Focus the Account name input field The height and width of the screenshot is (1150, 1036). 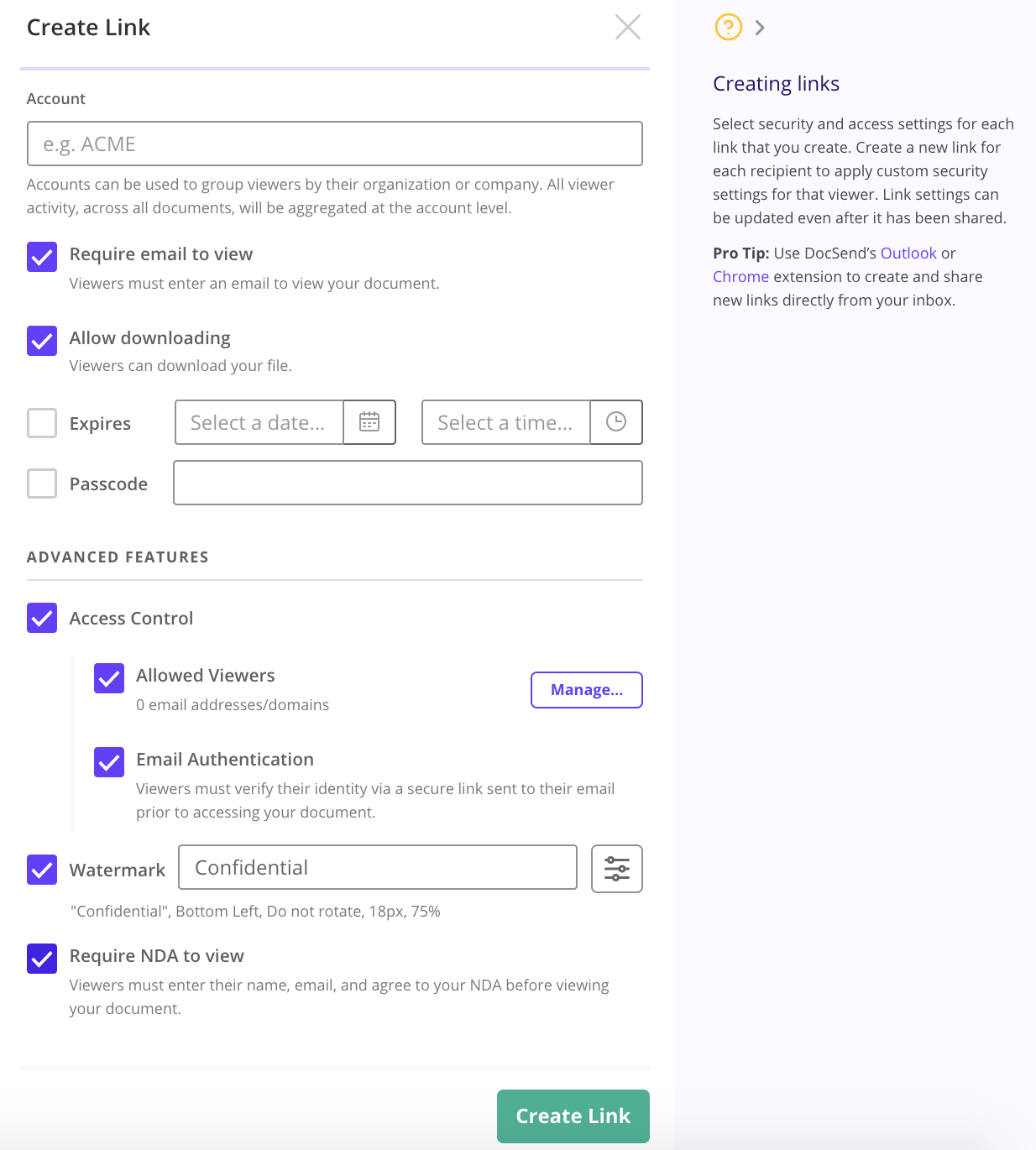(334, 144)
